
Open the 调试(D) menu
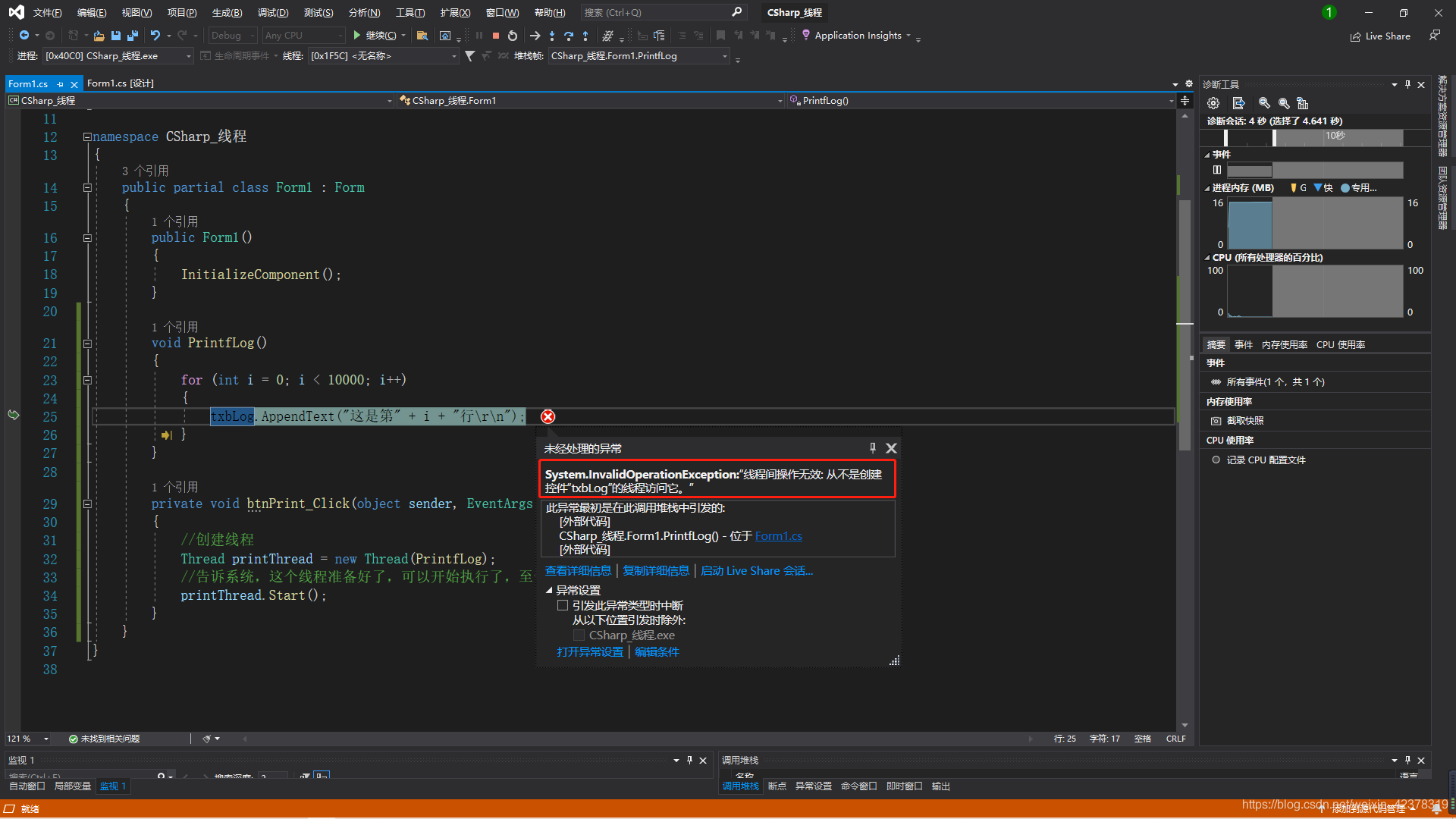(x=272, y=13)
